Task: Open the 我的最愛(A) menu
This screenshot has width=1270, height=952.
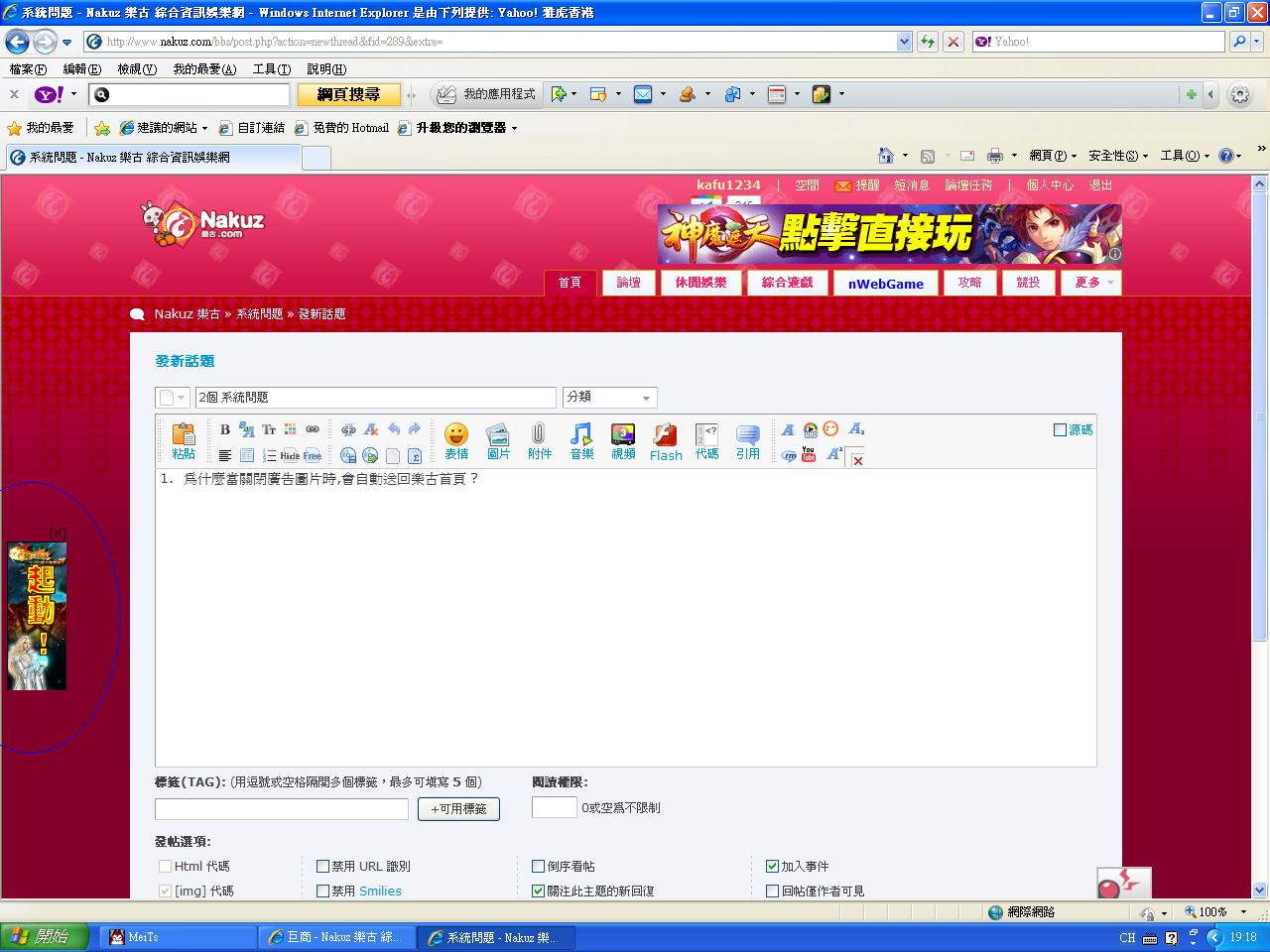Action: [204, 69]
